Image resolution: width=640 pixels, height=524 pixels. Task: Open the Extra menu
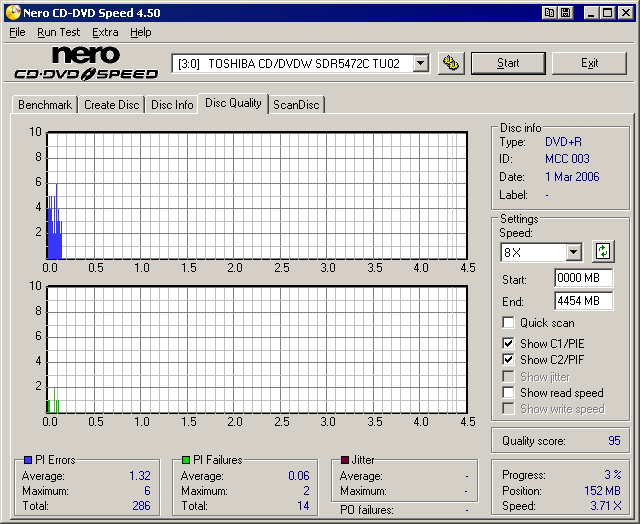(x=105, y=32)
